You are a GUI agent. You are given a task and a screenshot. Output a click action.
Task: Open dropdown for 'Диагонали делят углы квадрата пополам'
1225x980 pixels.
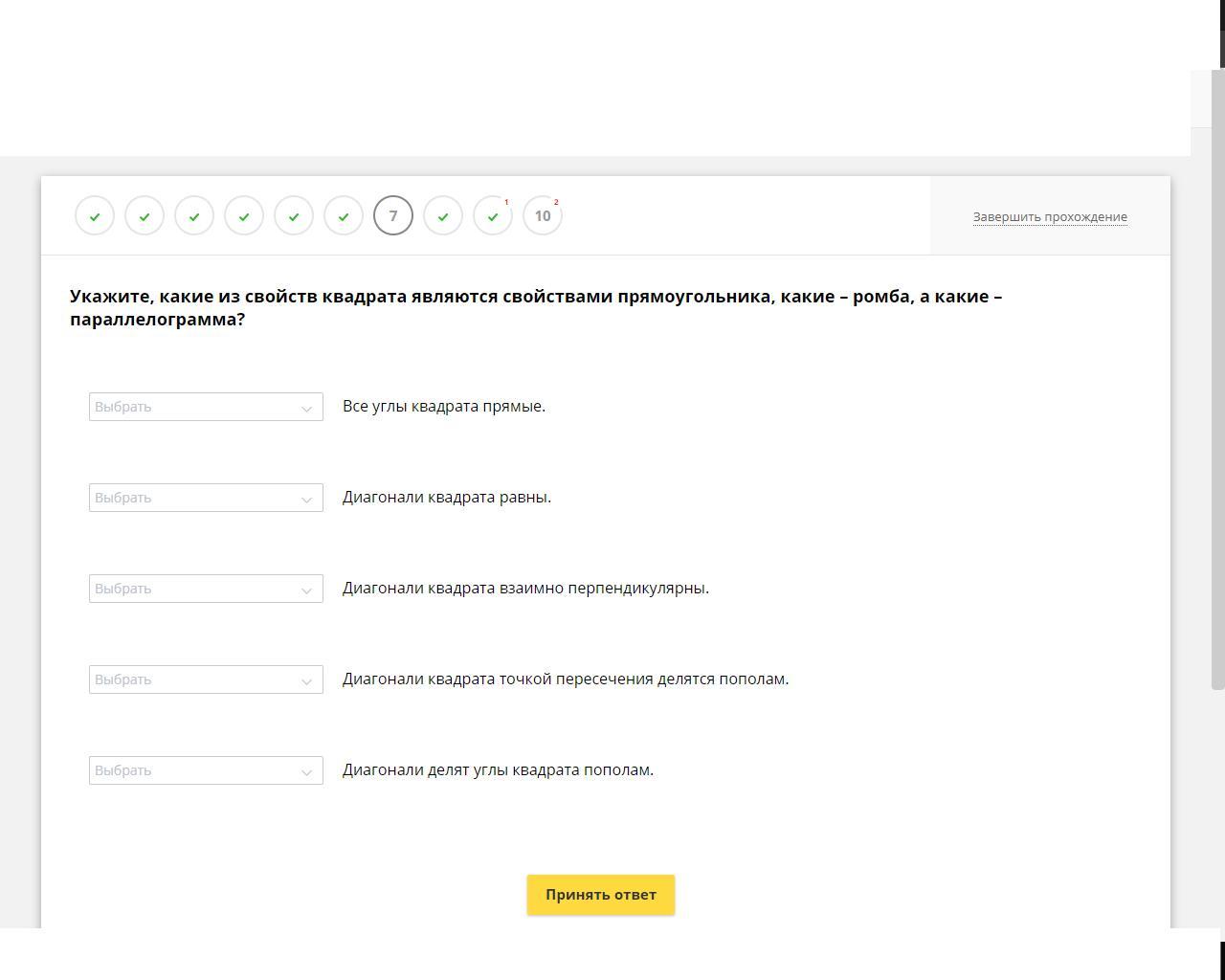click(206, 770)
